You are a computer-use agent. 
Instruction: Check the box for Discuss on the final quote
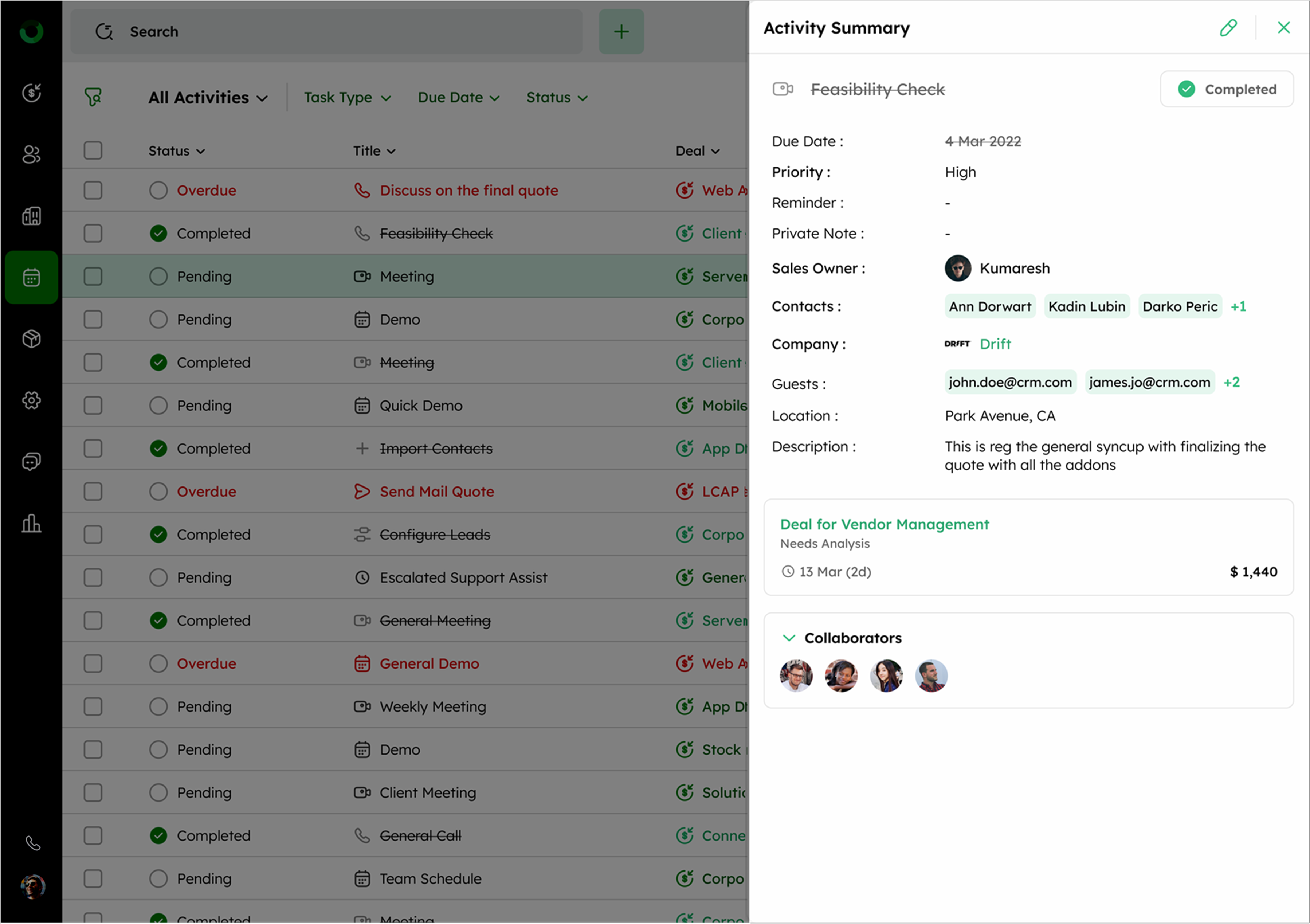(x=93, y=190)
